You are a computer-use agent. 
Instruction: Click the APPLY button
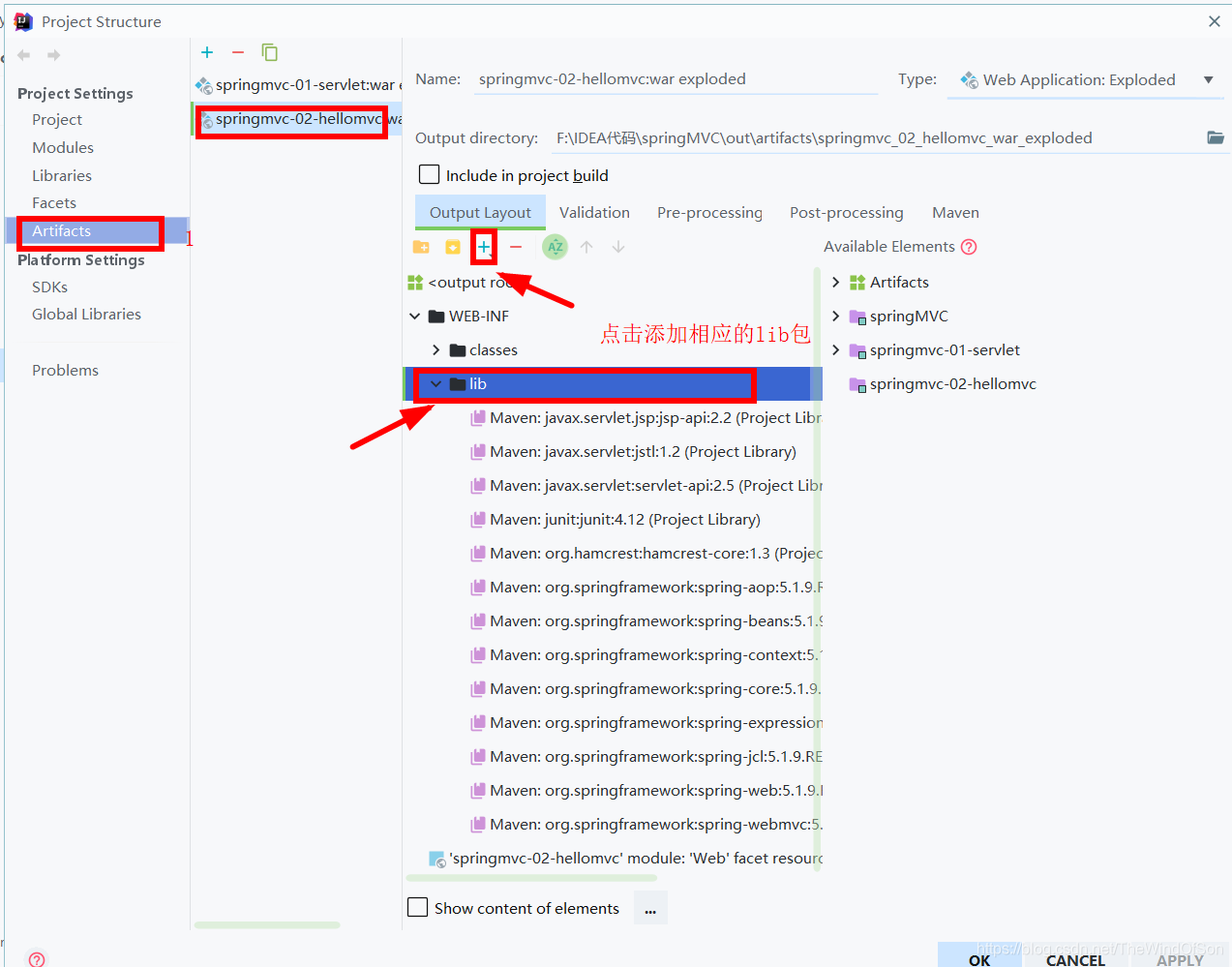tap(1180, 956)
